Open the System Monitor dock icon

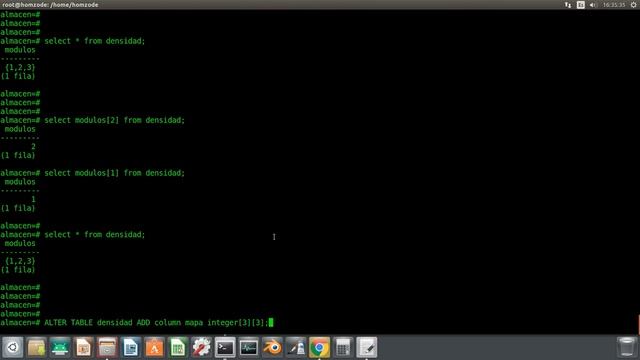(249, 347)
